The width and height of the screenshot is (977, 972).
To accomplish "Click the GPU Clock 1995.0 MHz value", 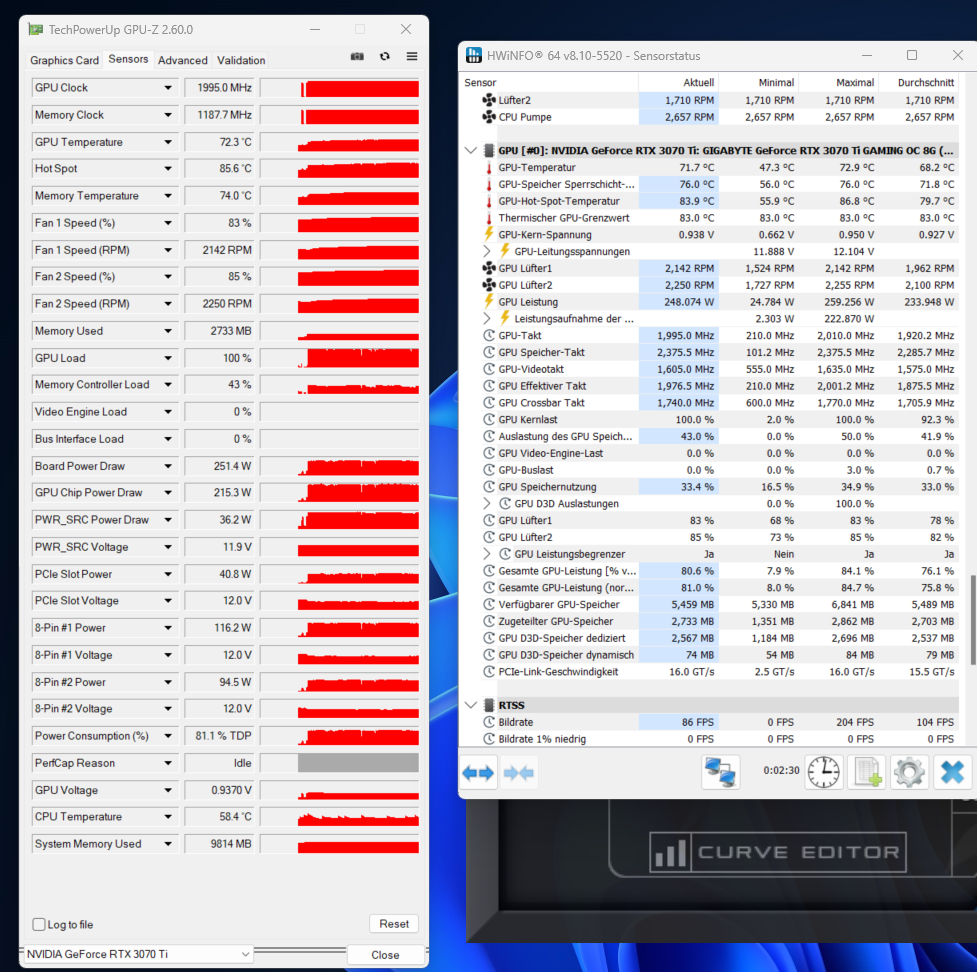I will click(219, 88).
